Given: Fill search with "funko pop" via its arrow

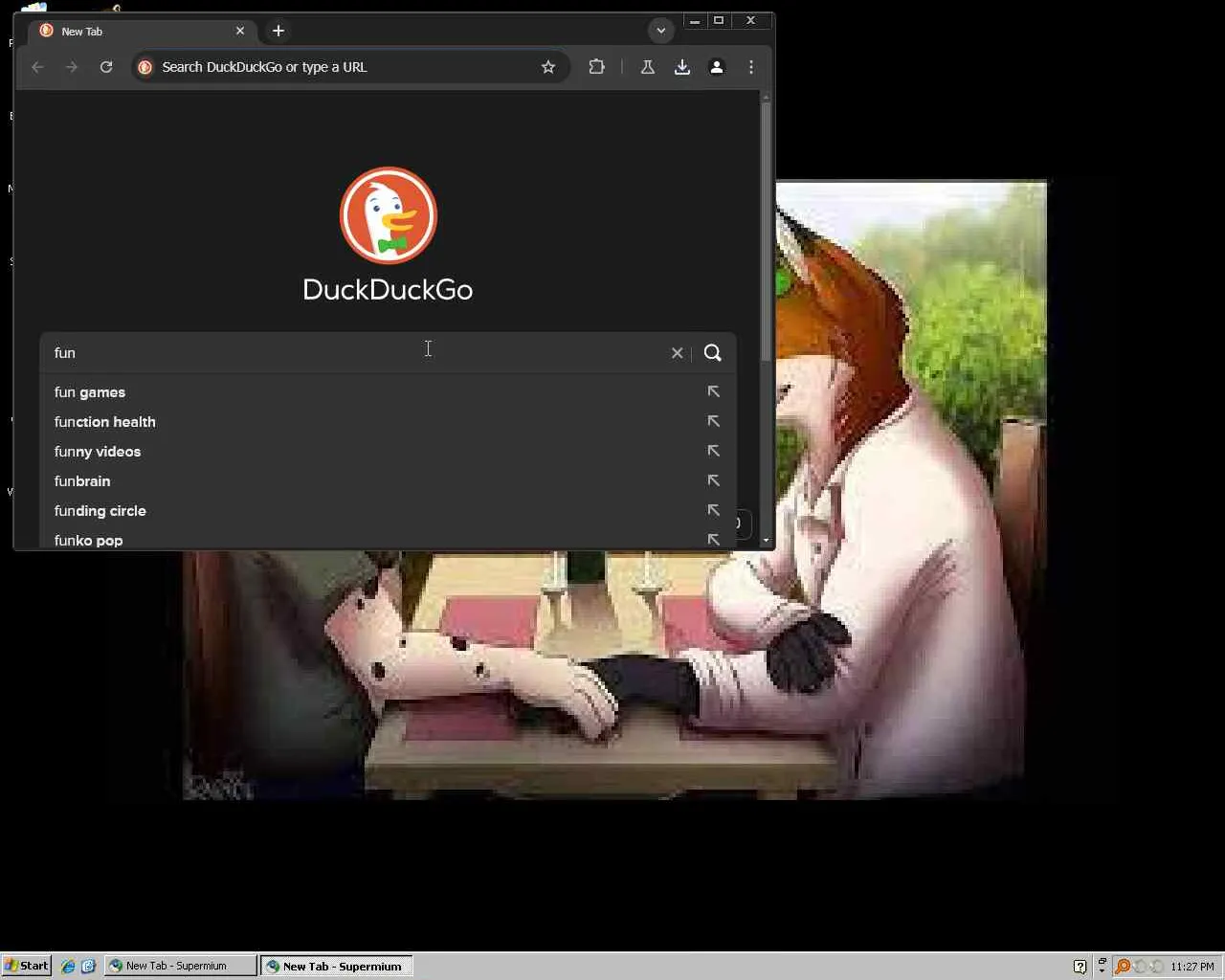Looking at the screenshot, I should click(x=713, y=540).
